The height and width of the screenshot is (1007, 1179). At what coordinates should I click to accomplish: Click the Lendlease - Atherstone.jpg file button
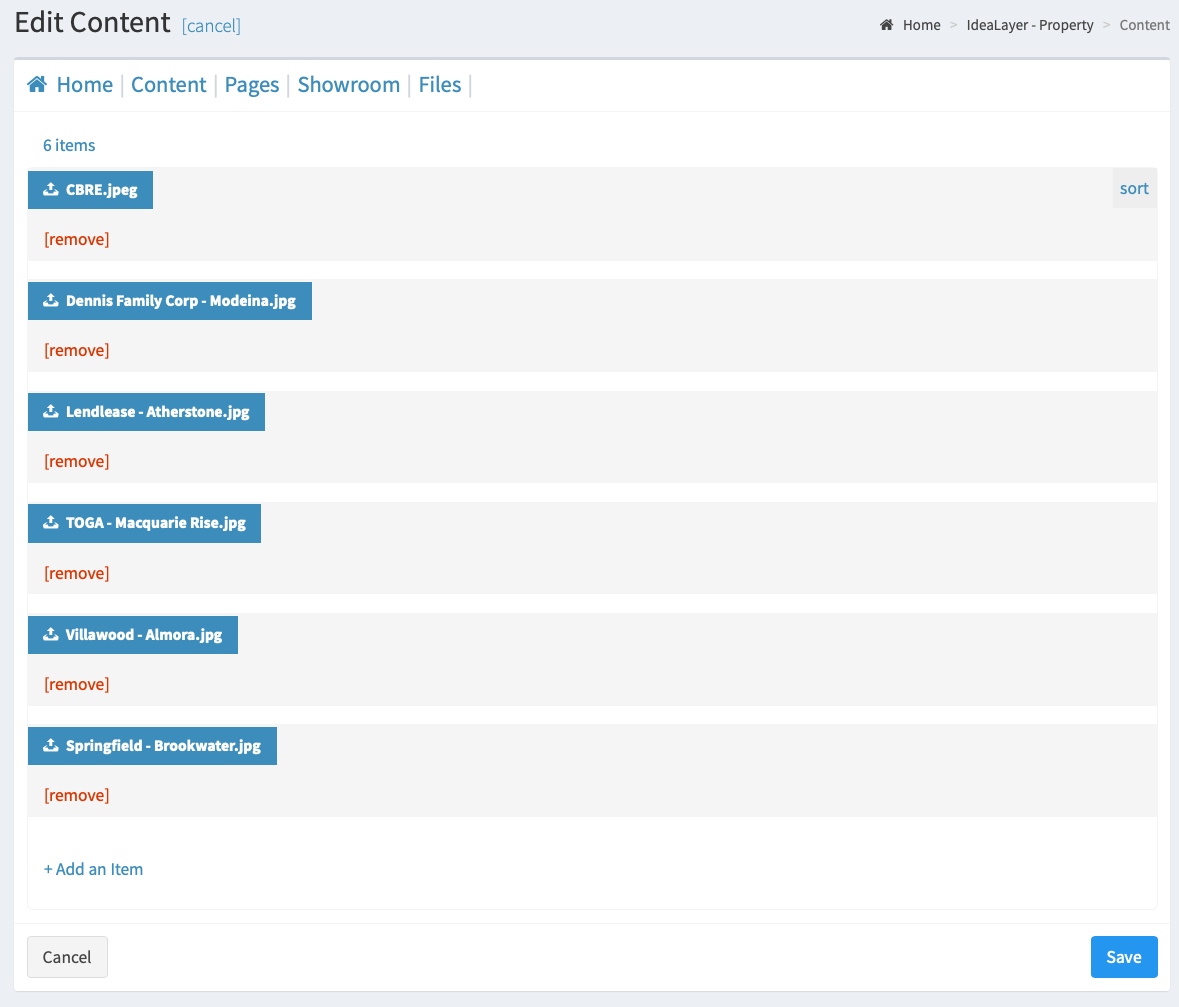point(147,411)
